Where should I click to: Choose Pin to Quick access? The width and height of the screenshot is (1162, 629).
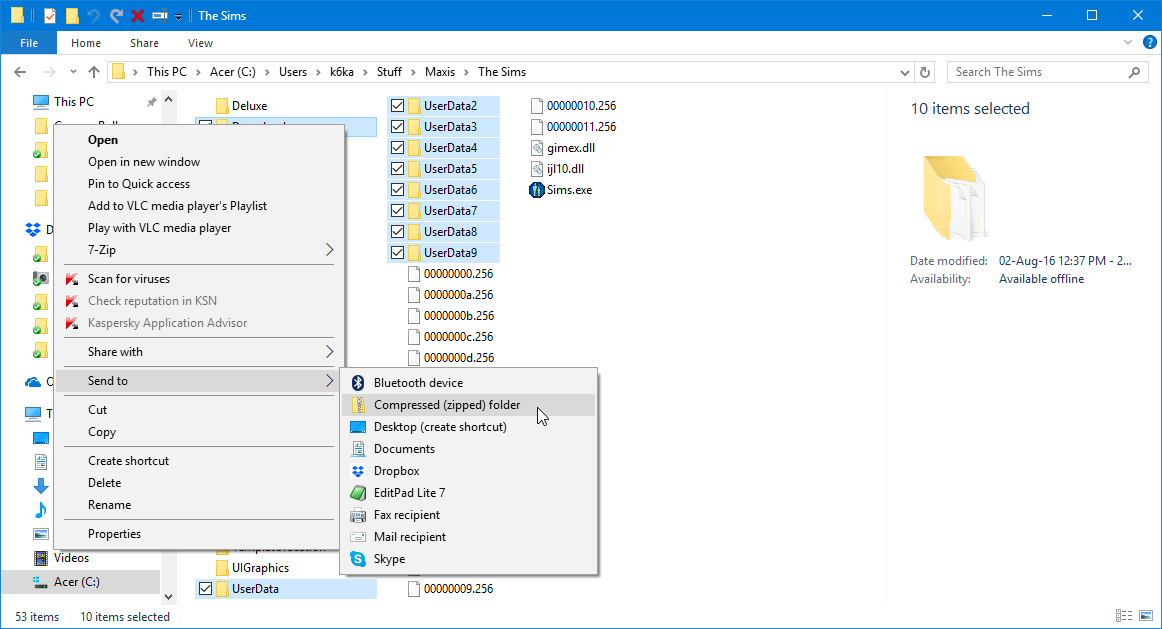(139, 184)
